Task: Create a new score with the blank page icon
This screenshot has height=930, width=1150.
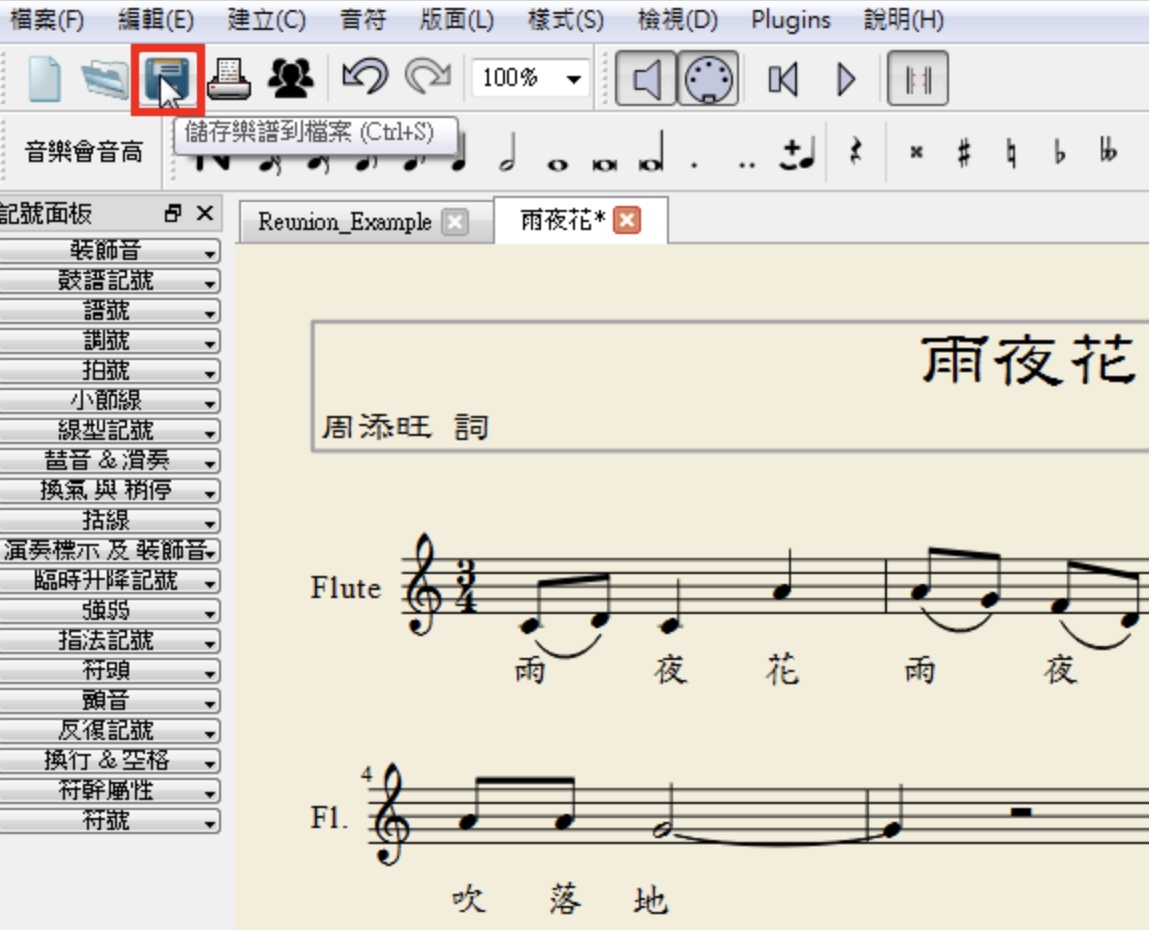Action: [44, 78]
